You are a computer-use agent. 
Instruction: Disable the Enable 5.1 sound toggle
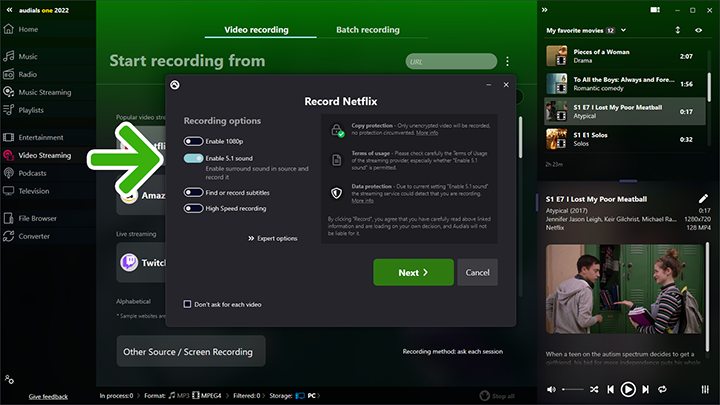click(193, 158)
